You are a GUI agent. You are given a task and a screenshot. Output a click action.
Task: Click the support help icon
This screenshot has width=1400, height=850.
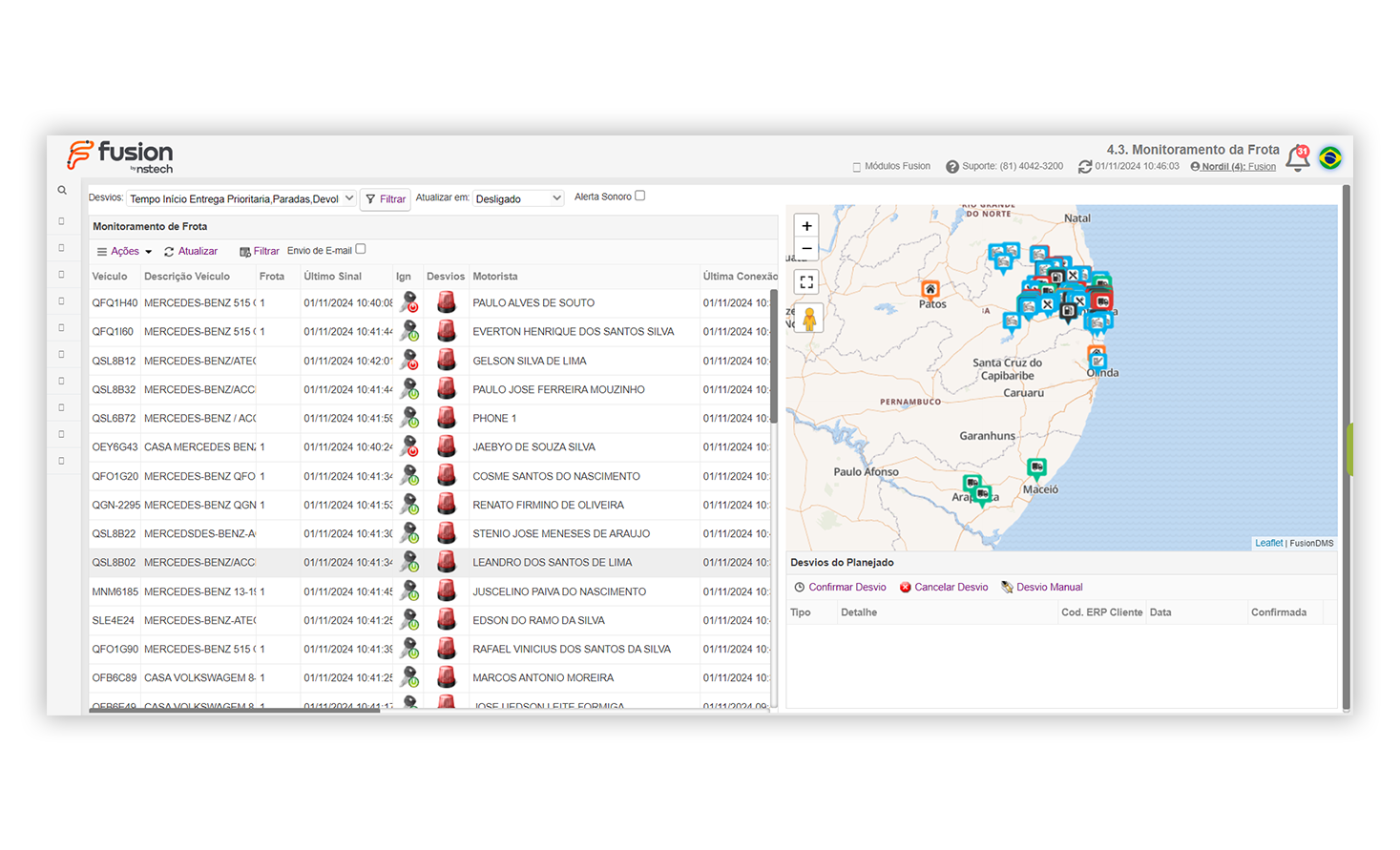coord(951,167)
